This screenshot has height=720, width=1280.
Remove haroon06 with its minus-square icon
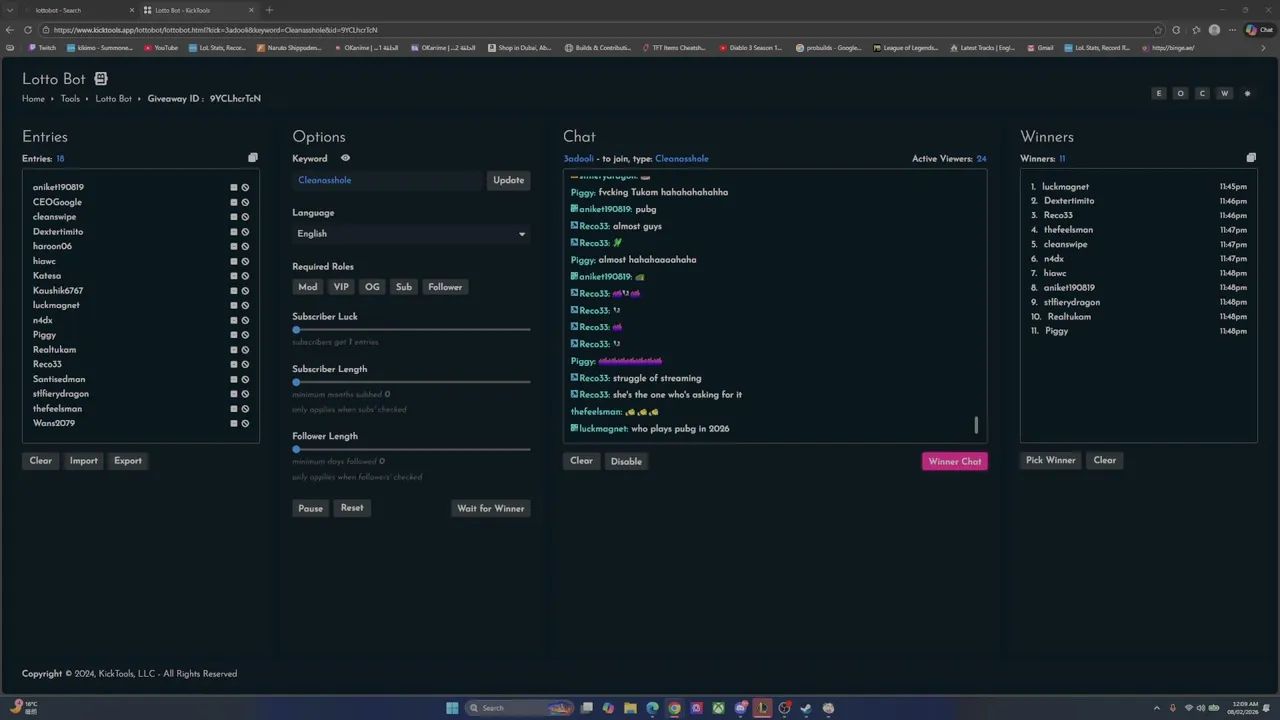(234, 246)
